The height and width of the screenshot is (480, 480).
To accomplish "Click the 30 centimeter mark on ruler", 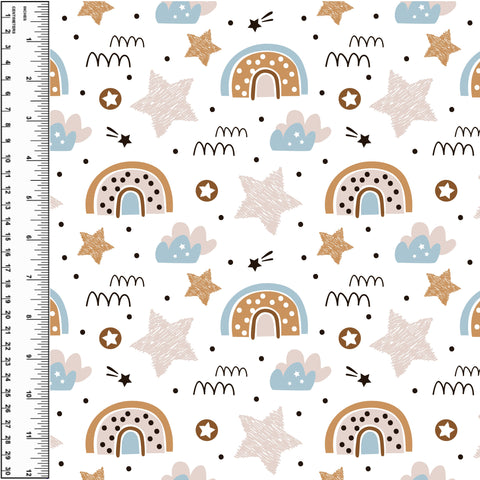I will [x=8, y=472].
